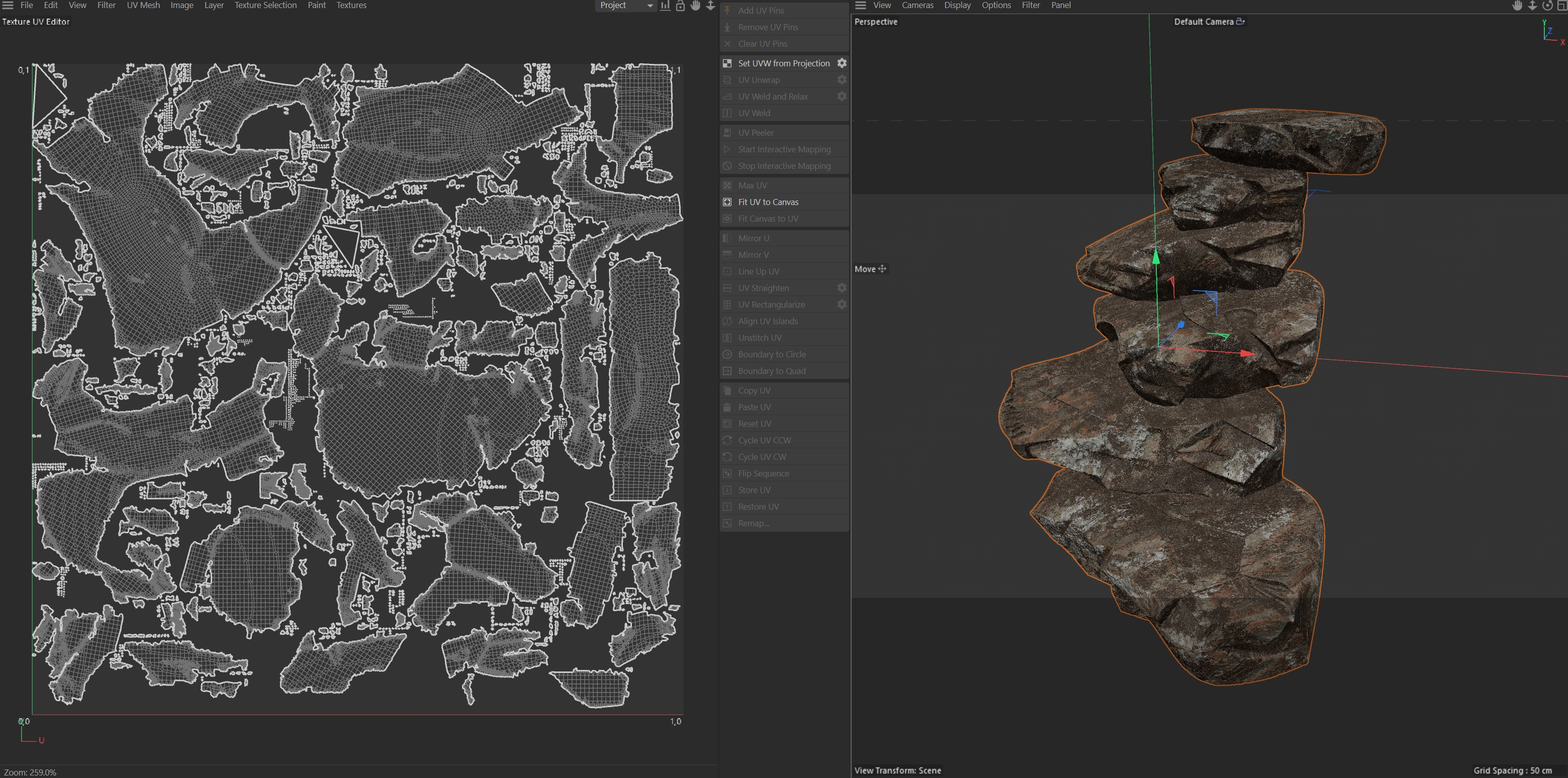Open the Cameras menu in viewport
Screen dimensions: 1568x778
917,6
